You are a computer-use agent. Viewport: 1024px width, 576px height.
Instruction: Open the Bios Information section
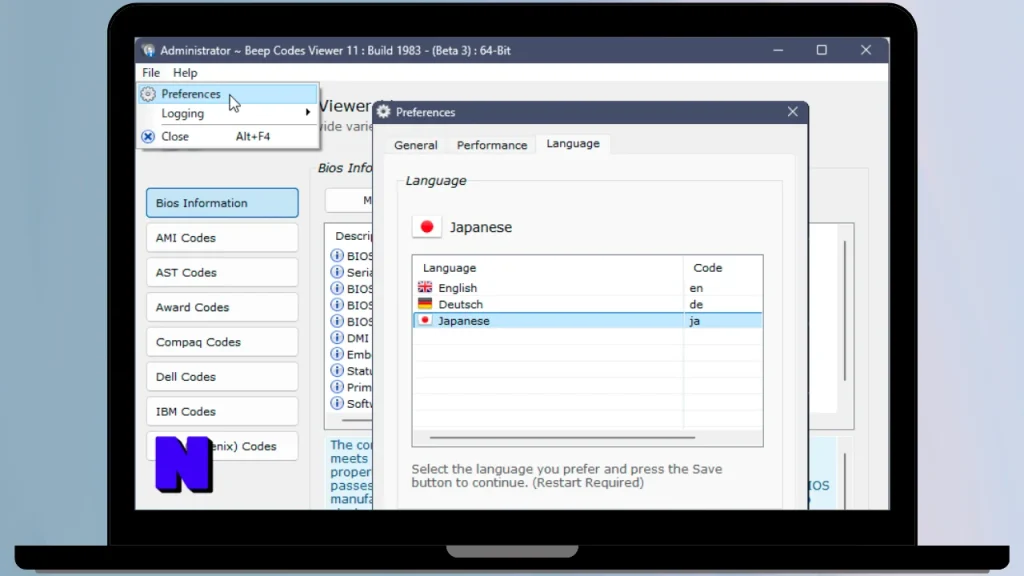(x=222, y=203)
